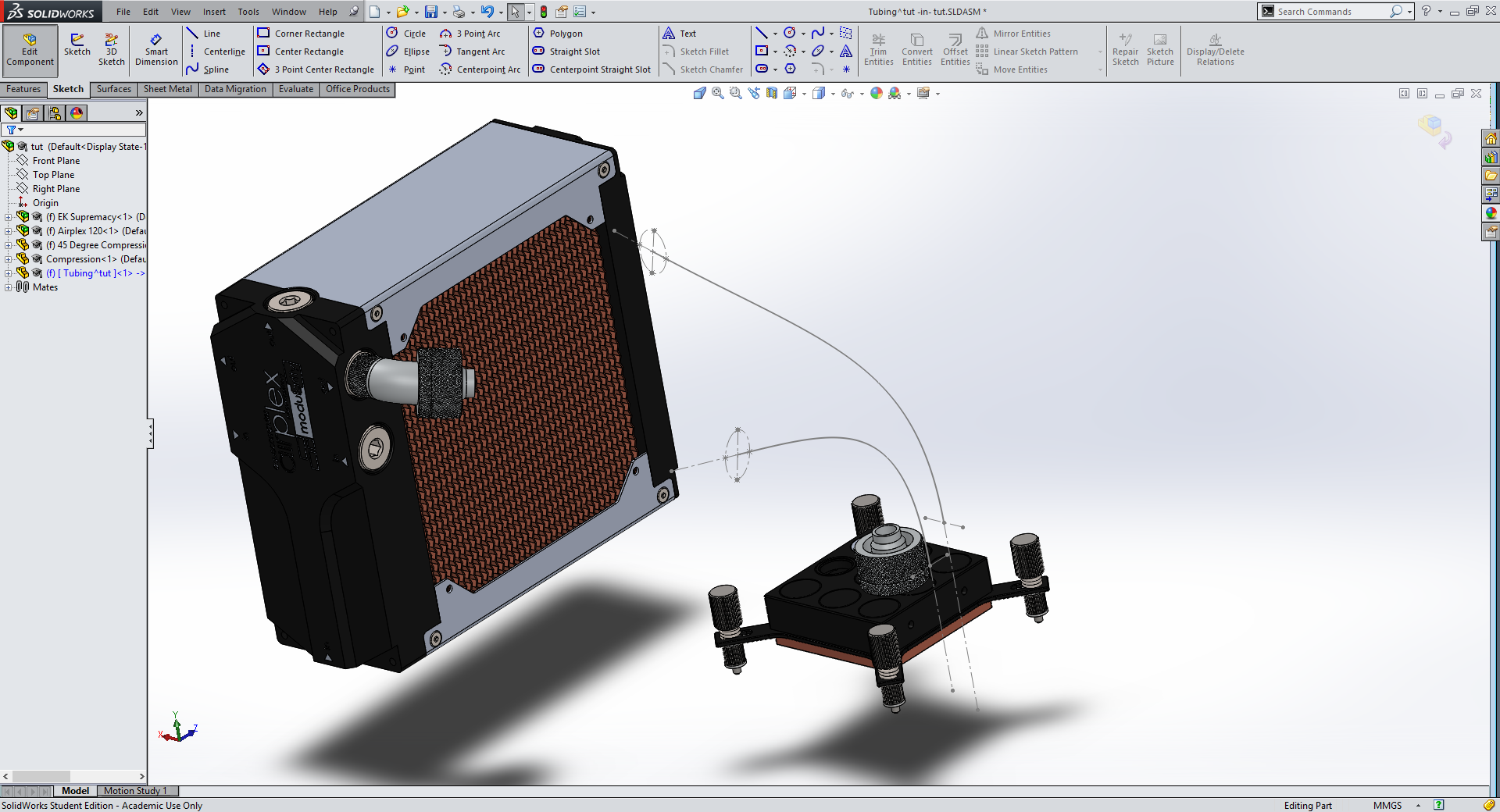Pick the Center Rectangle tool
Viewport: 1500px width, 812px height.
[x=301, y=52]
